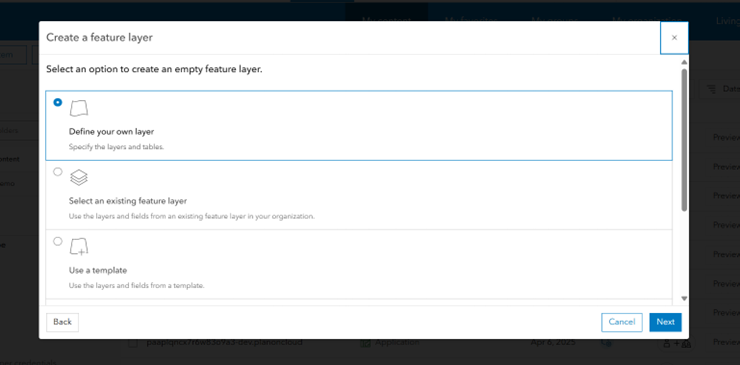The width and height of the screenshot is (740, 365).
Task: Select the Define your own layer radio button
Action: click(58, 102)
